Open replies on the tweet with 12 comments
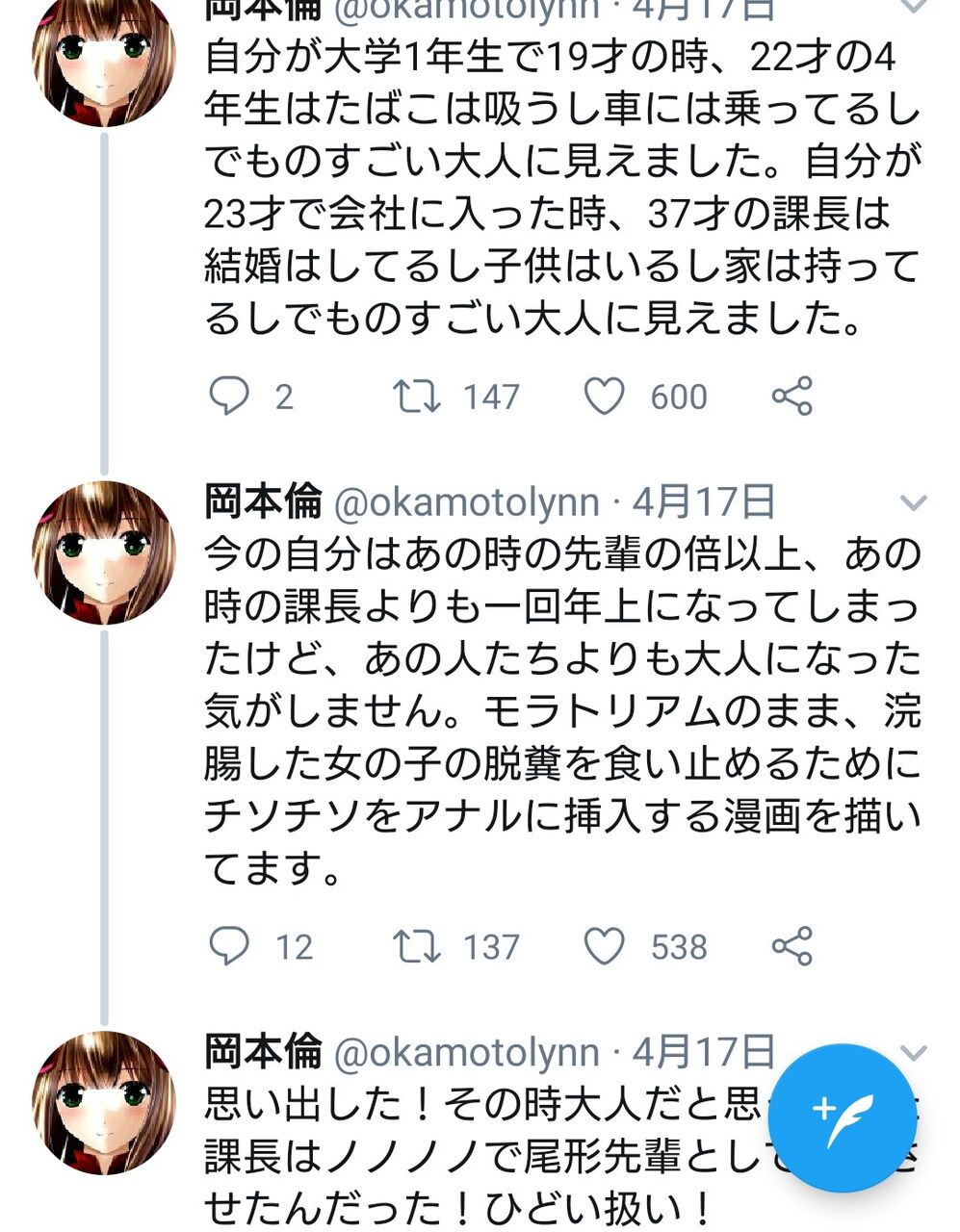Screen dimensions: 960x1232 pyautogui.click(x=228, y=946)
